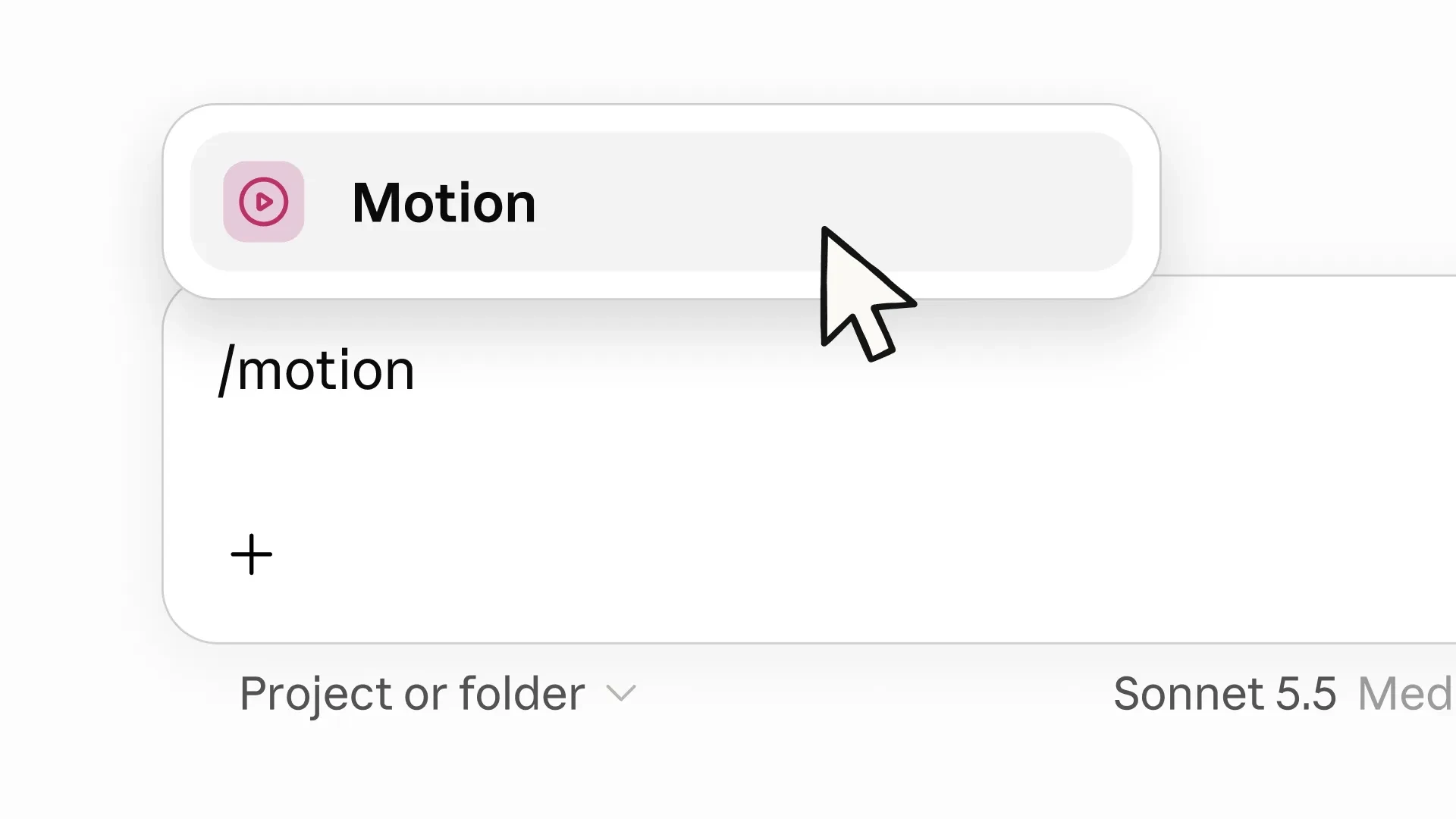Click the plus attachment icon
This screenshot has width=1456, height=819.
[251, 554]
